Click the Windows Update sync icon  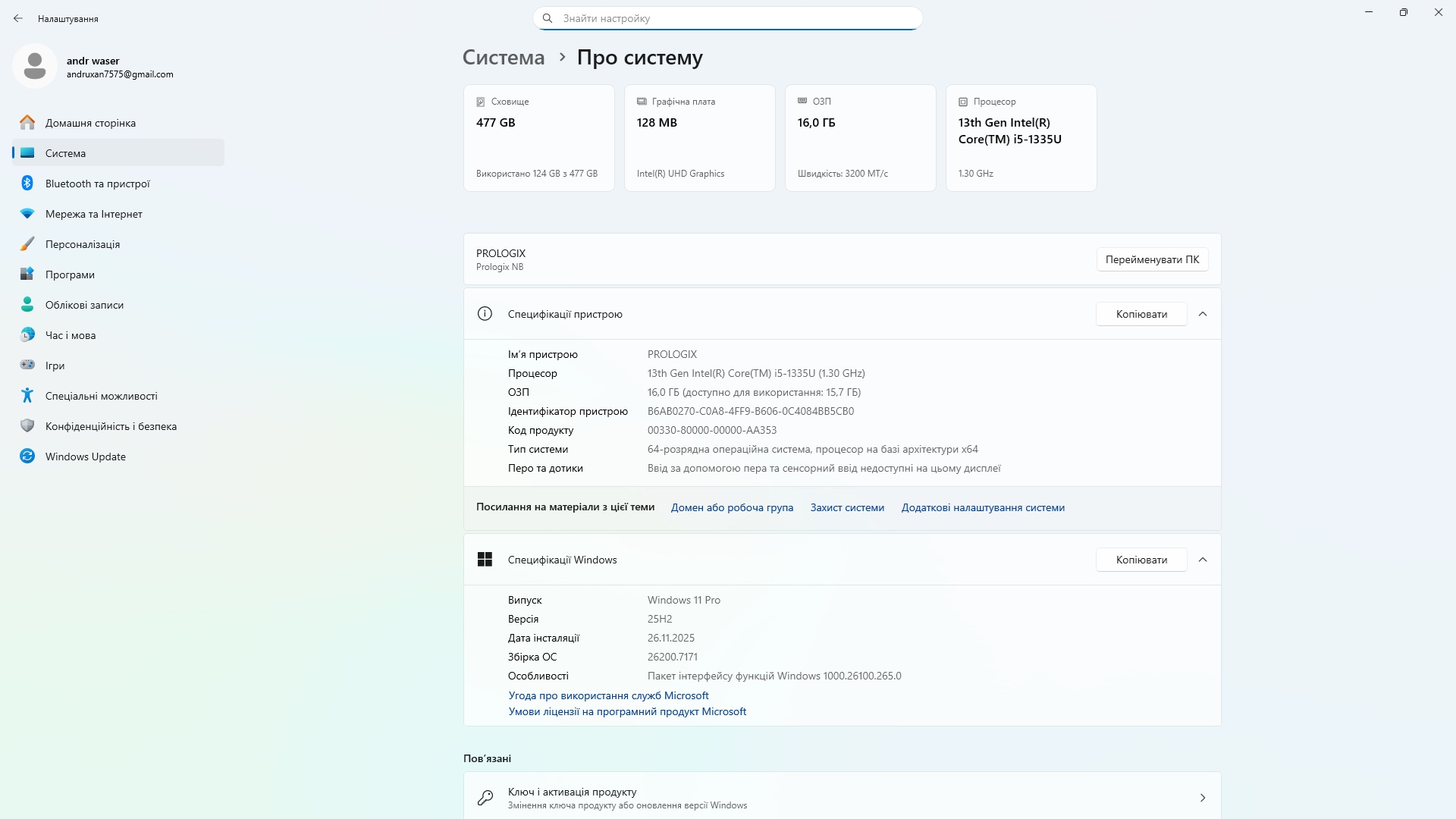27,457
